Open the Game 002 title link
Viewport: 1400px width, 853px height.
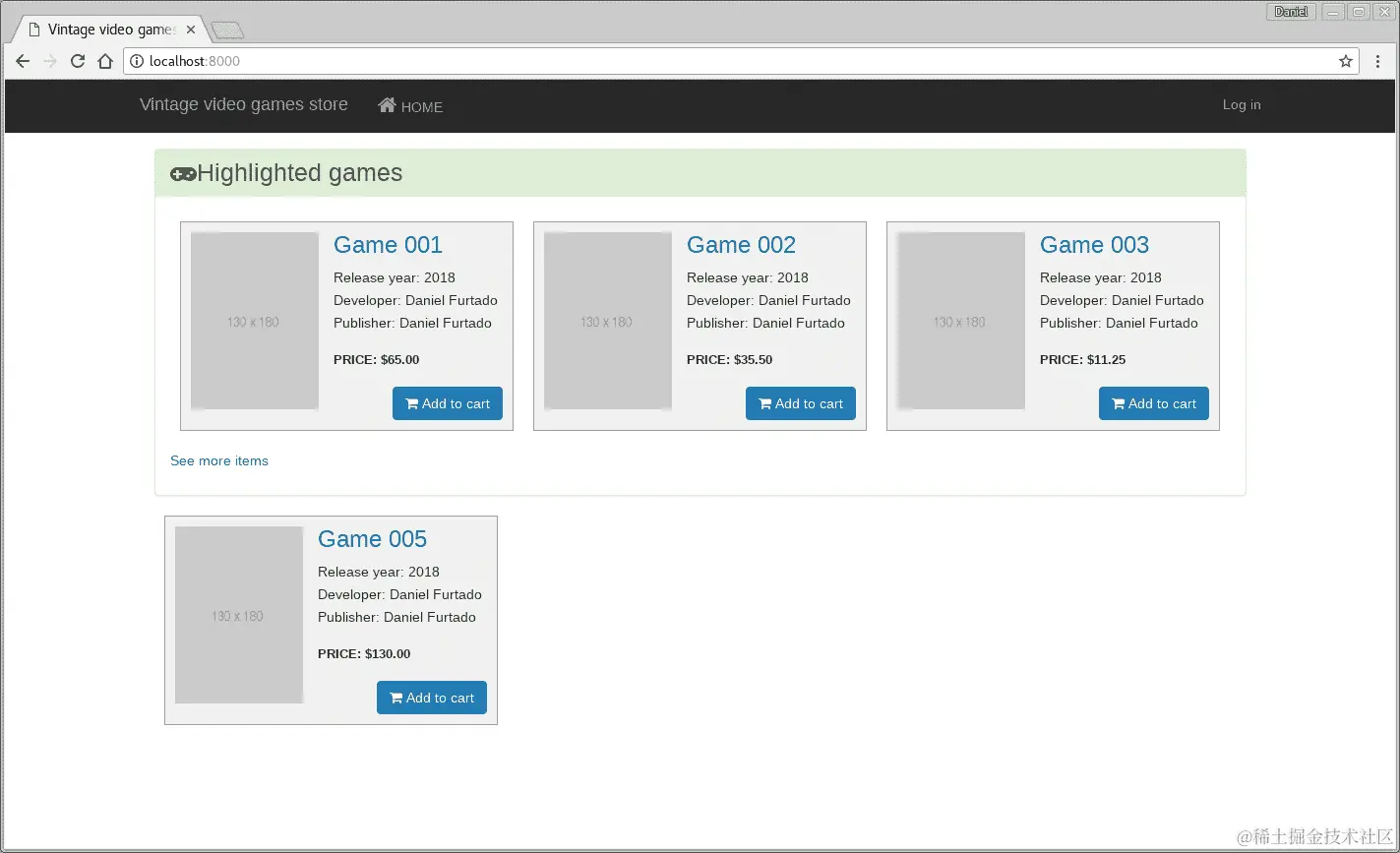point(741,245)
